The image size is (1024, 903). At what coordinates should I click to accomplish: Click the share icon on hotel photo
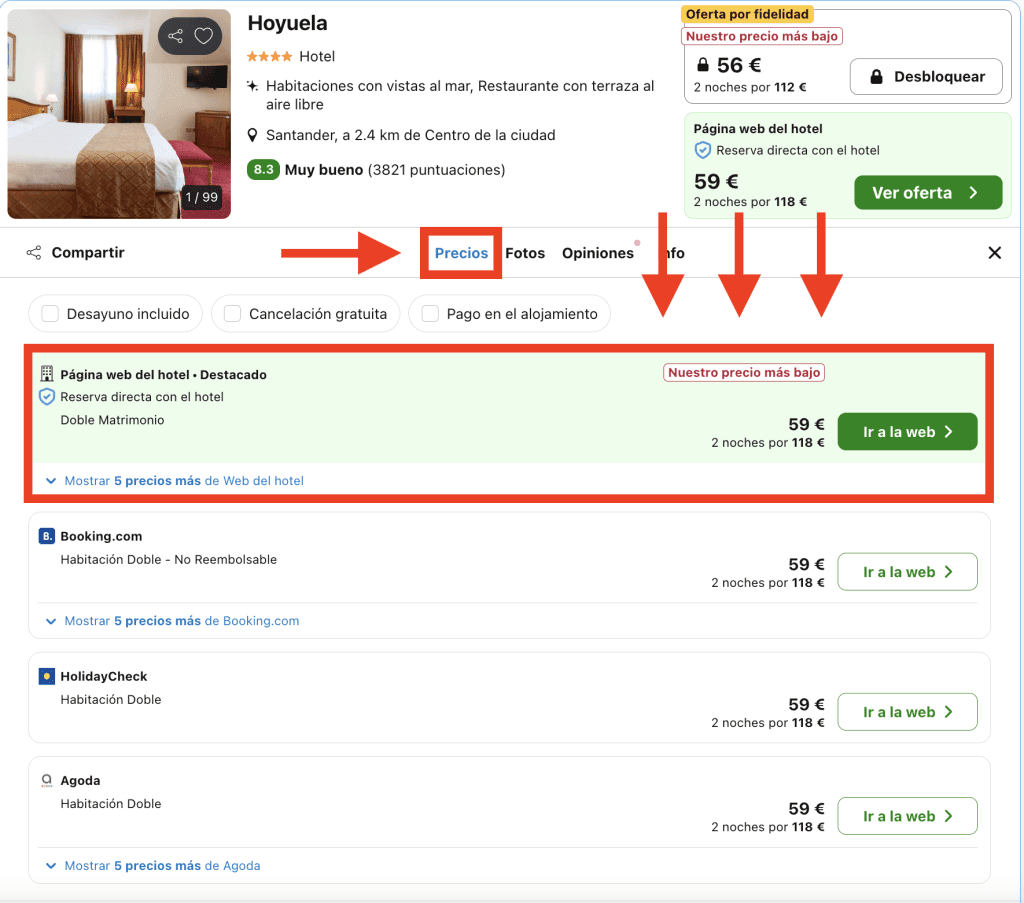point(176,37)
